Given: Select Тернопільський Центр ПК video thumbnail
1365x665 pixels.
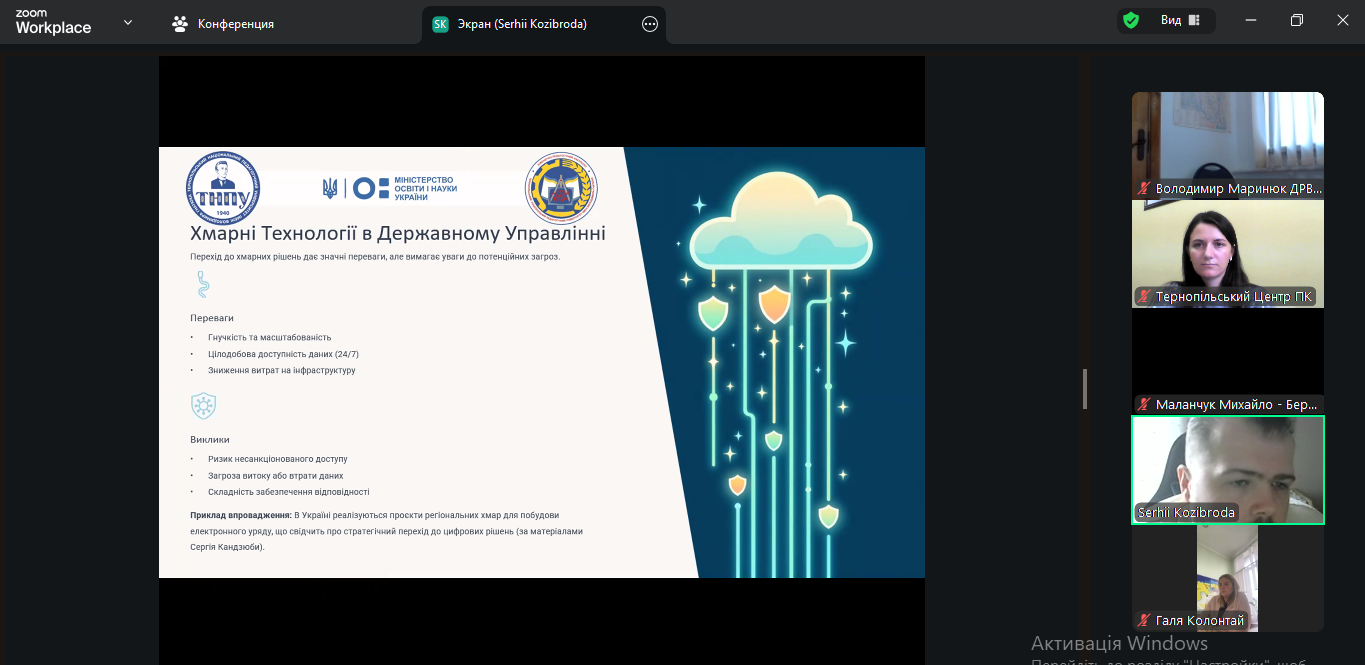Looking at the screenshot, I should coord(1227,248).
